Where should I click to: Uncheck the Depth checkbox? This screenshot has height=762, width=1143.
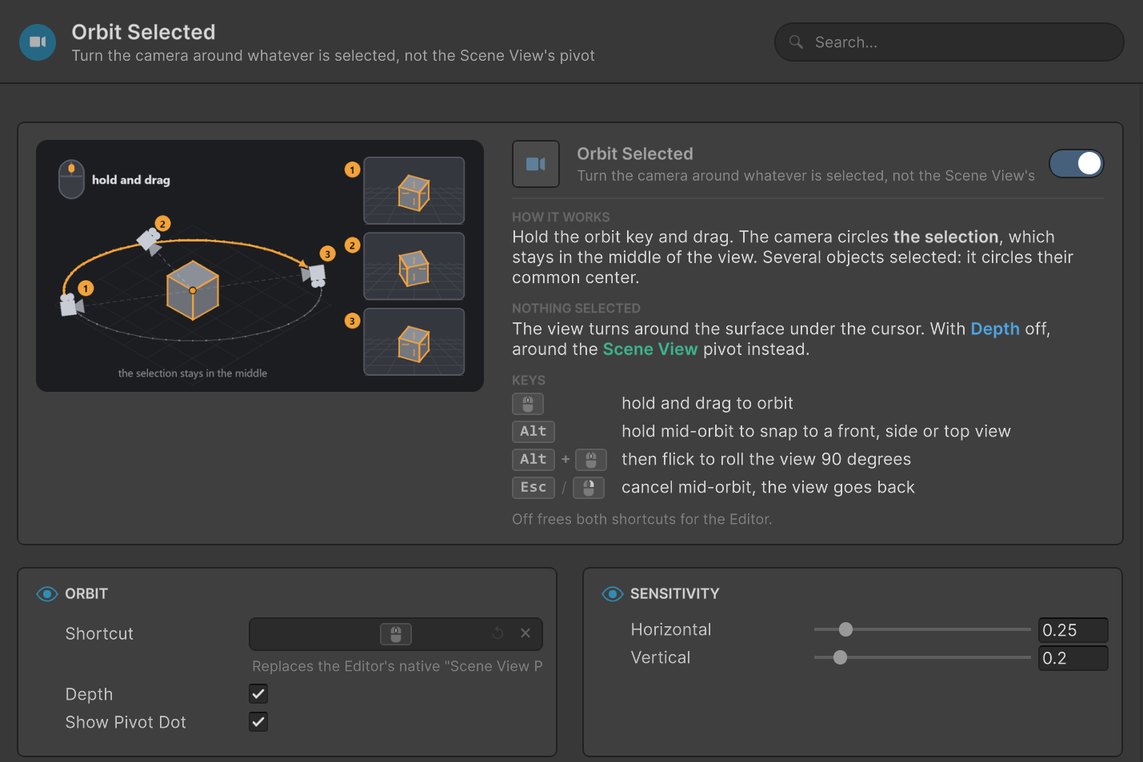click(258, 693)
